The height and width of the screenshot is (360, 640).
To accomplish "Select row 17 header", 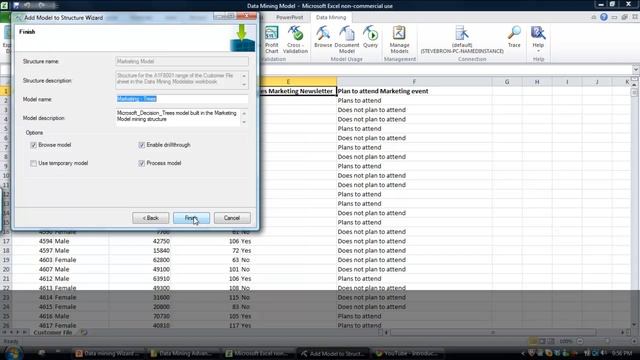I will 6,241.
